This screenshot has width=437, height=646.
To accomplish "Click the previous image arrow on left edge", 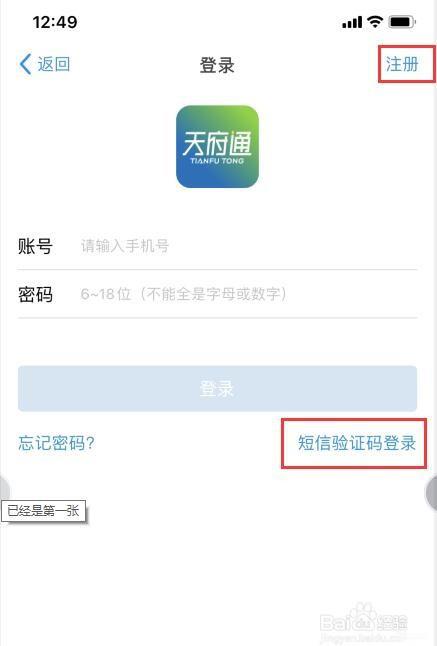I will click(4, 490).
